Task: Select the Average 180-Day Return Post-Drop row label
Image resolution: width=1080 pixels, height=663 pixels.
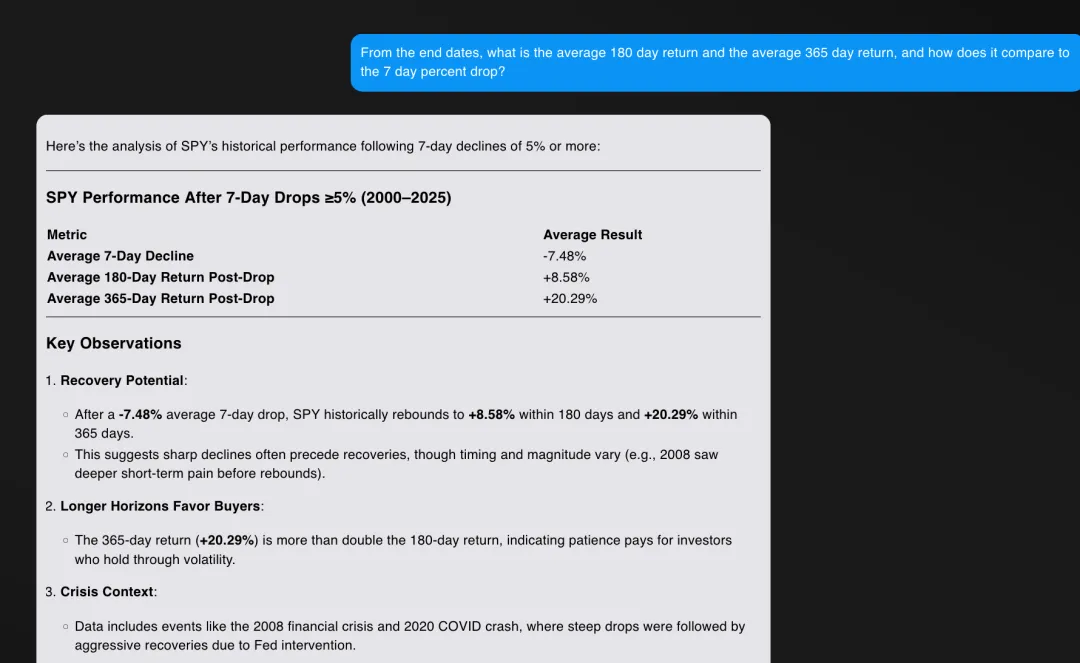Action: (x=160, y=277)
